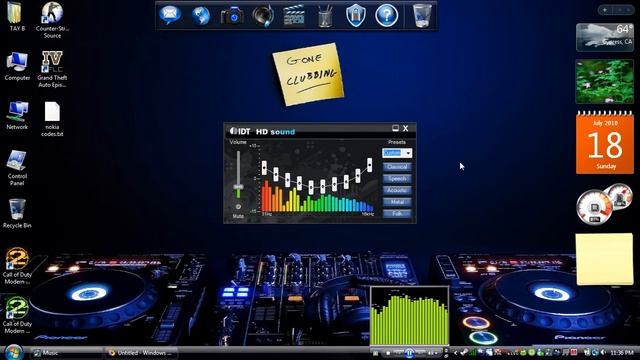Open the Network desktop icon
This screenshot has width=640, height=360.
pyautogui.click(x=17, y=115)
